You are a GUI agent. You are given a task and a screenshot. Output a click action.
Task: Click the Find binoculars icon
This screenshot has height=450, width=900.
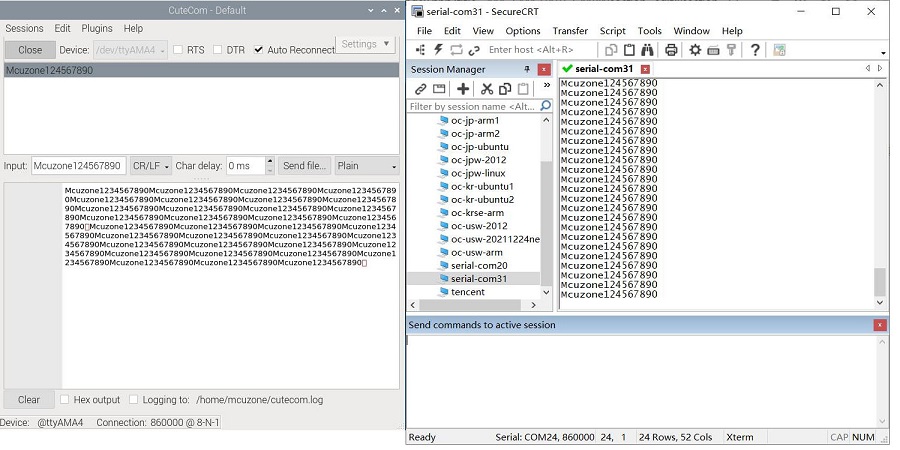tap(647, 50)
